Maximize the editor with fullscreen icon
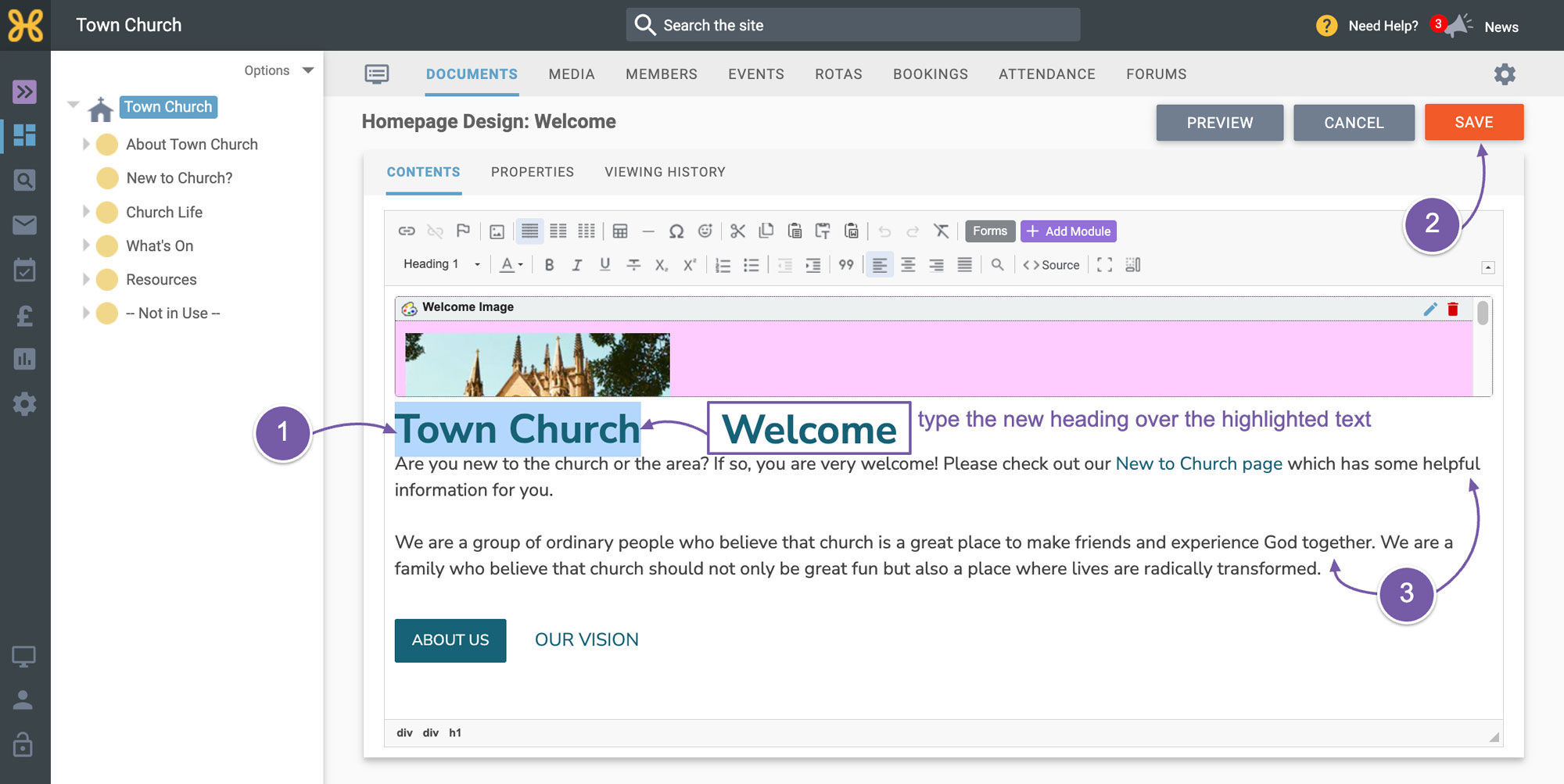The image size is (1564, 784). (1104, 265)
